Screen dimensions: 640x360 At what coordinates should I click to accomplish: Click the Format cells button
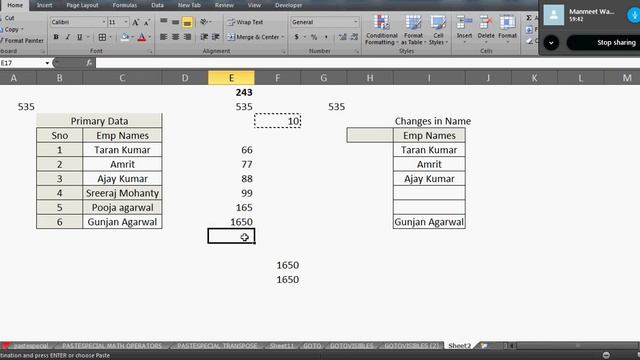pos(507,29)
